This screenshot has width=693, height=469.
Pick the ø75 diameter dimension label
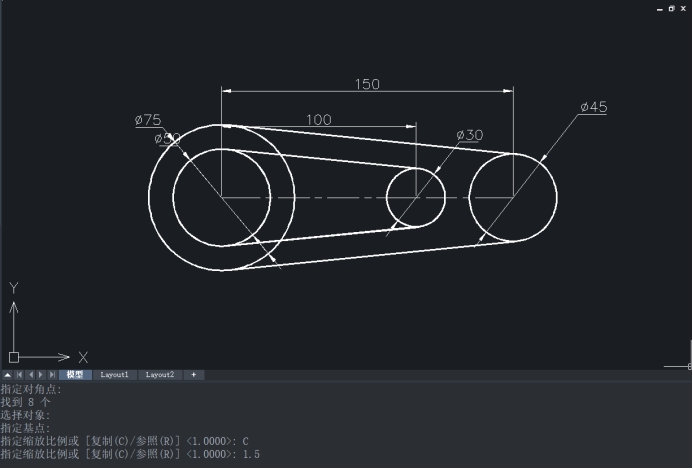click(148, 120)
